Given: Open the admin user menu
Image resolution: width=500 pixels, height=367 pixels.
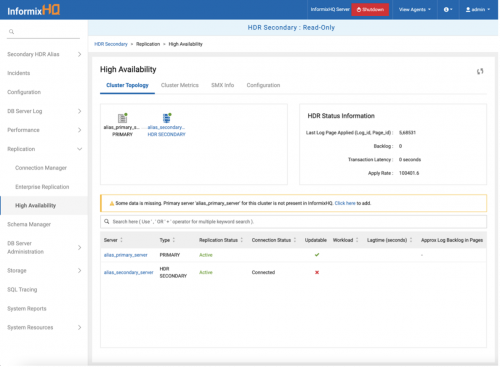Looking at the screenshot, I should (x=478, y=10).
